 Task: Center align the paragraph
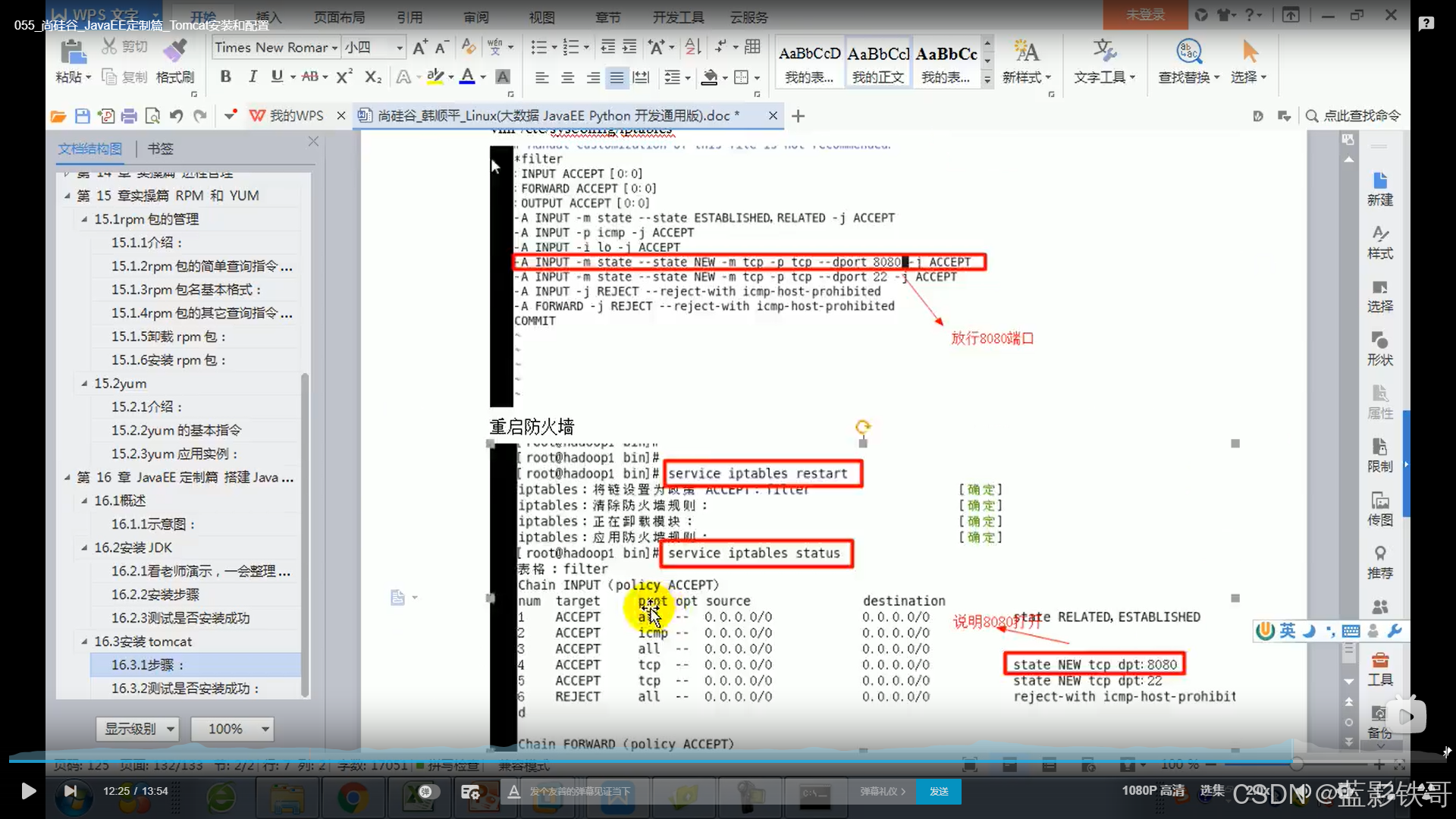(567, 77)
